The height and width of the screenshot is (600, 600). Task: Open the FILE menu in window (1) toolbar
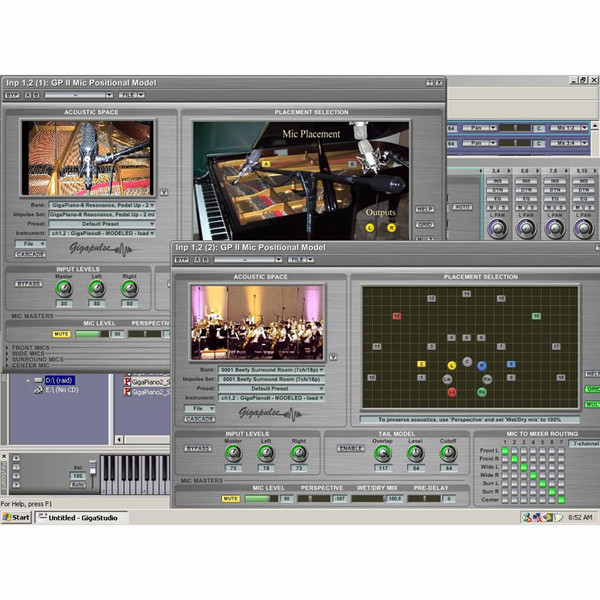tap(131, 95)
